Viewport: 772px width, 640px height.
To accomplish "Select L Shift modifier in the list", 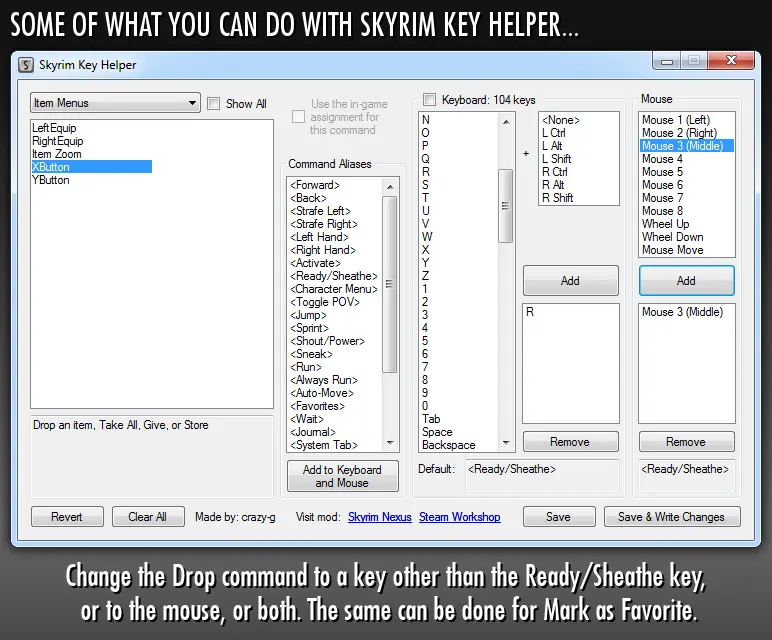I will point(556,159).
